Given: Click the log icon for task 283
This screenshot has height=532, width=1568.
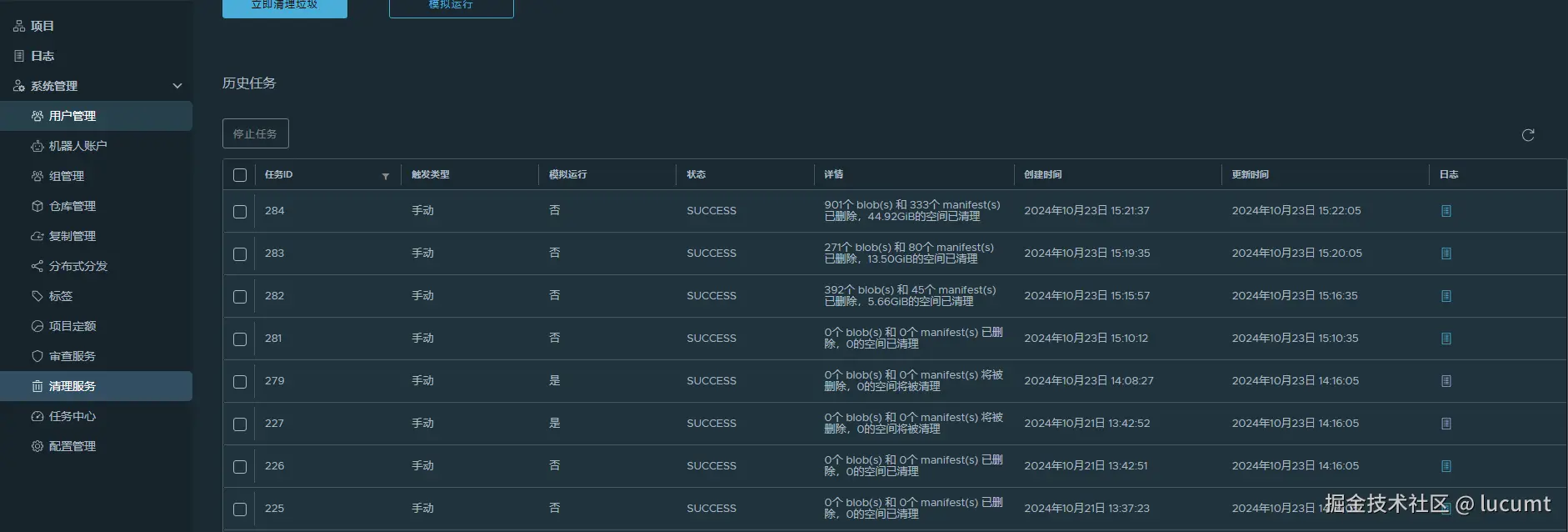Looking at the screenshot, I should coord(1446,253).
